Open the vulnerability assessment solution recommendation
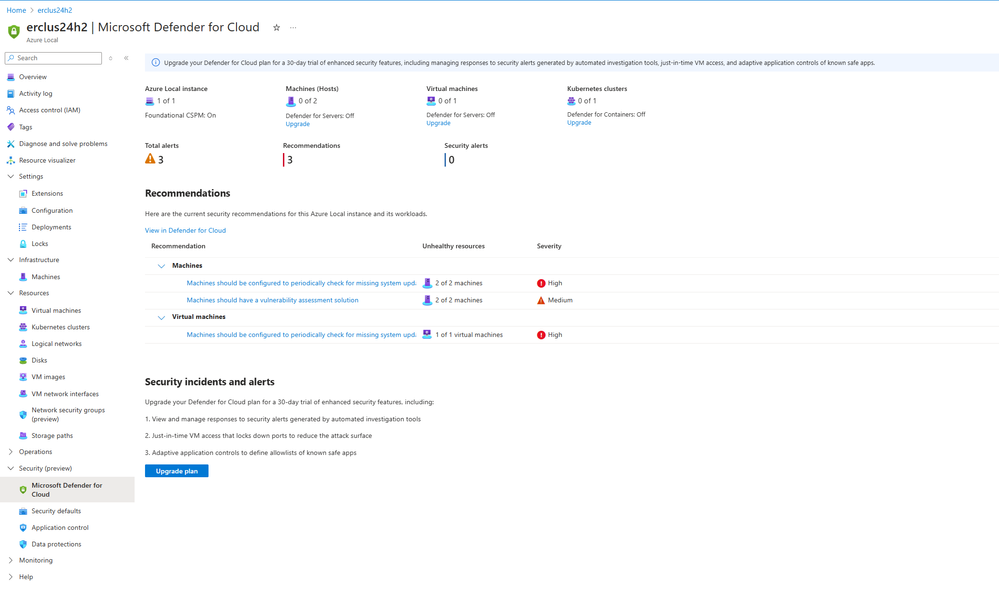This screenshot has width=999, height=590. (x=273, y=300)
